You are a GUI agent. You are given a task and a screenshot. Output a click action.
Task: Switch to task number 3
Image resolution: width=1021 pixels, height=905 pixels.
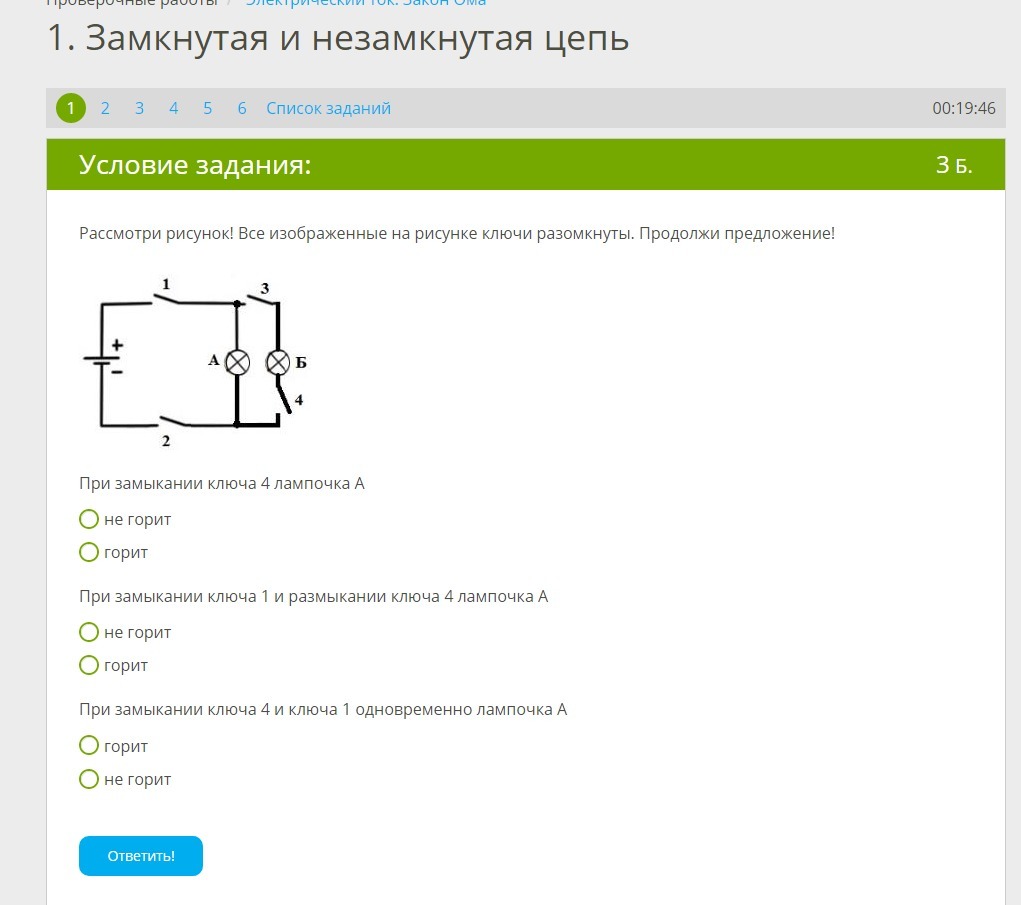[x=139, y=108]
